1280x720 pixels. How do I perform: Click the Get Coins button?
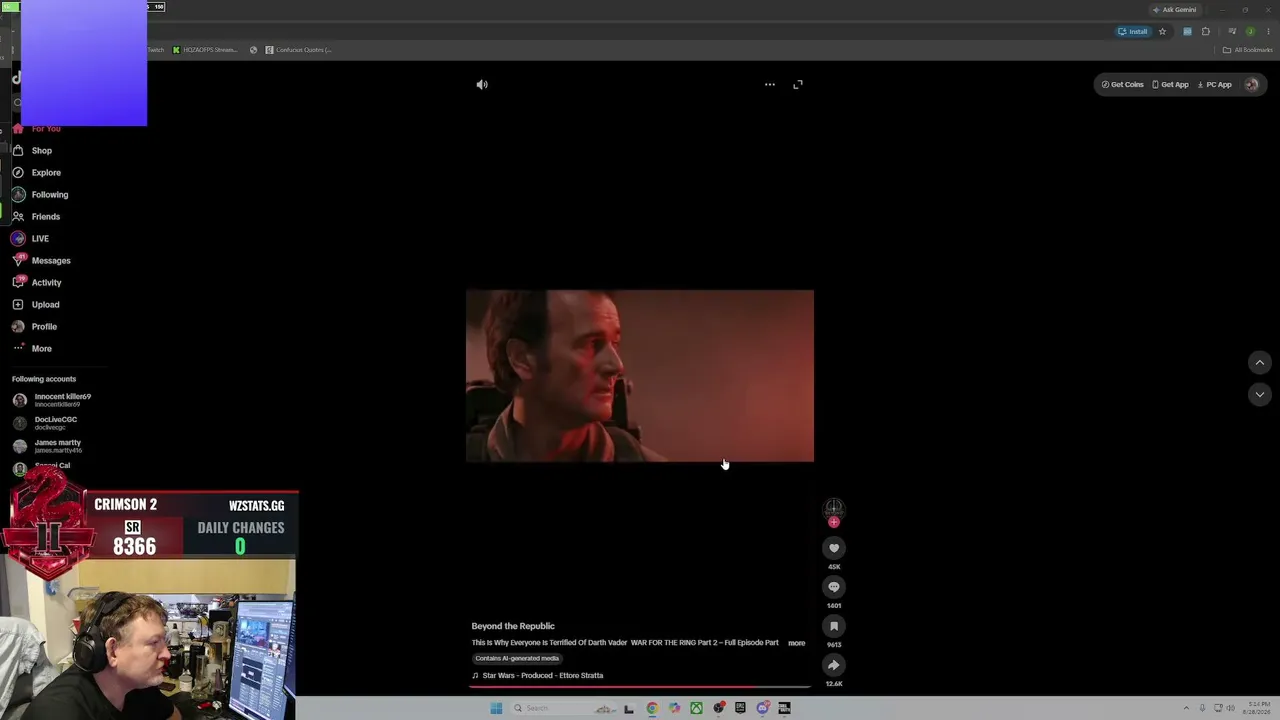click(1122, 85)
